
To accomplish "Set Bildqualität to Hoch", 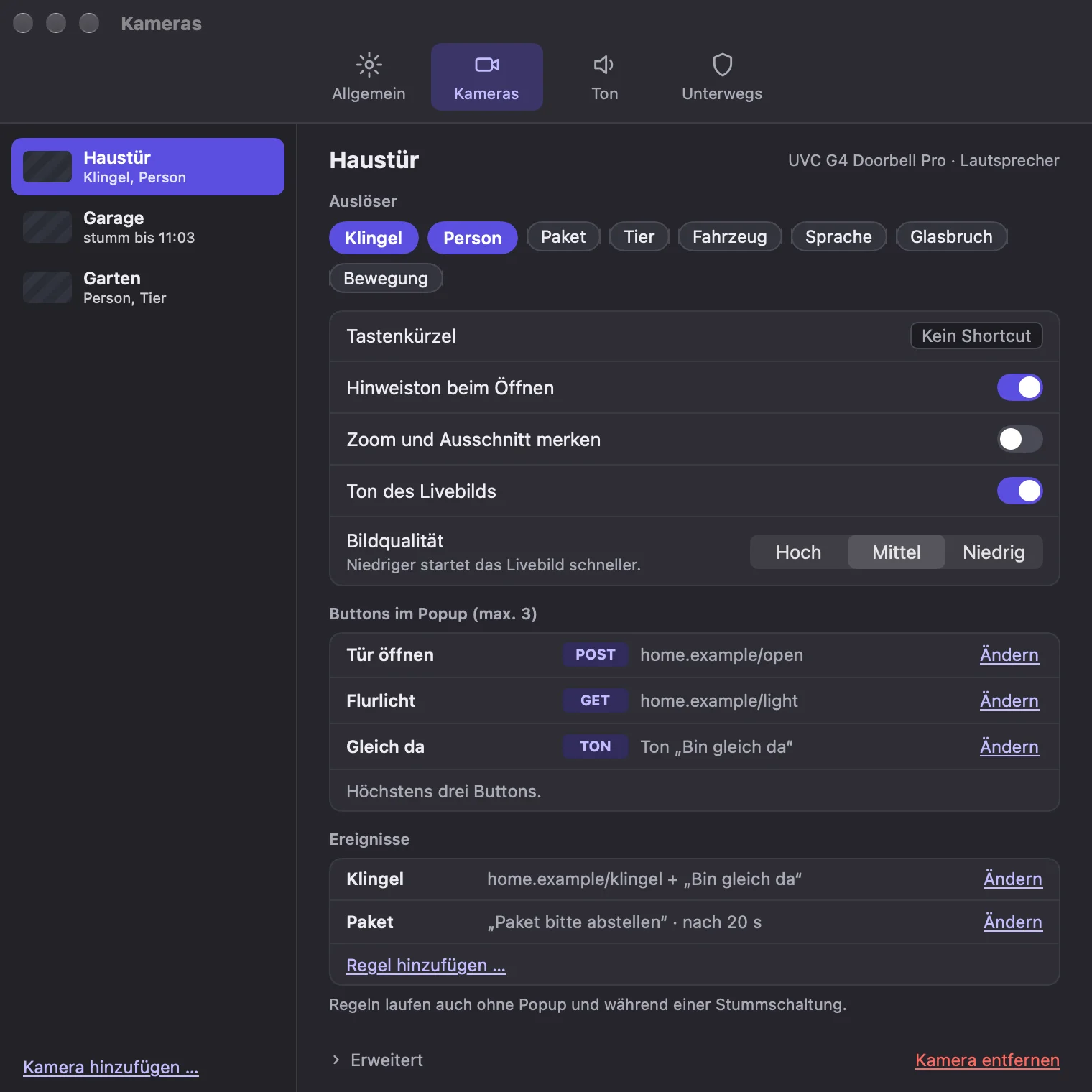I will click(x=799, y=552).
